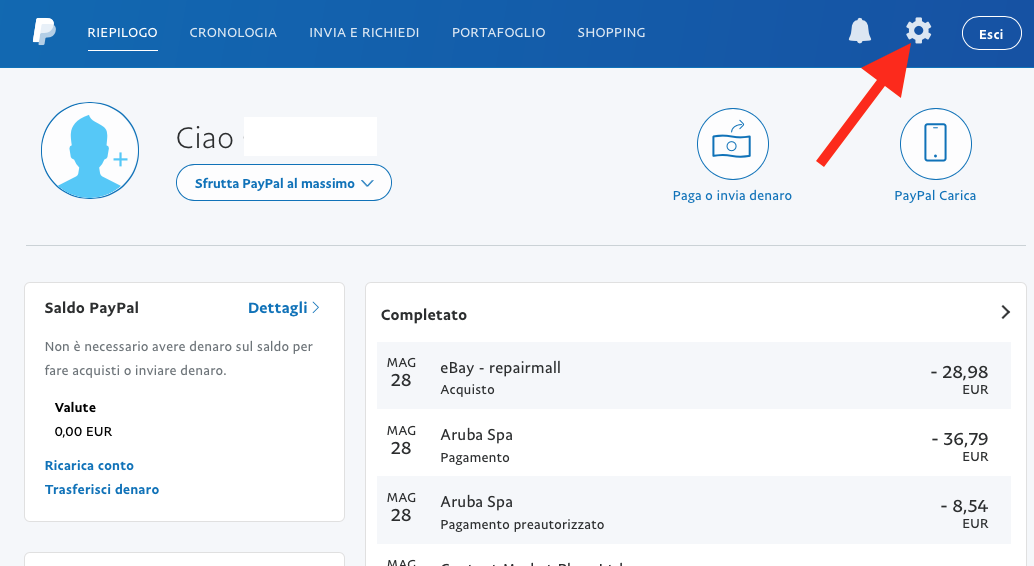Image resolution: width=1034 pixels, height=566 pixels.
Task: Click the PayPal Carica phone icon
Action: click(x=935, y=144)
